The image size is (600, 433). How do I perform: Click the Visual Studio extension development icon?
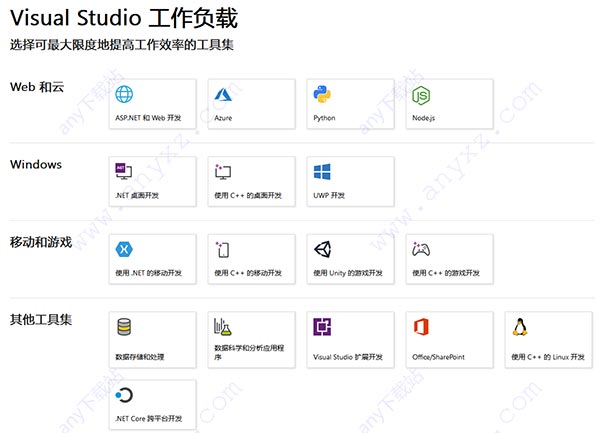click(x=322, y=327)
